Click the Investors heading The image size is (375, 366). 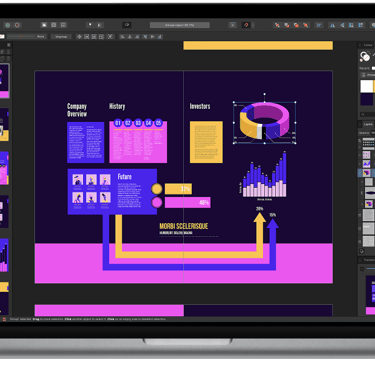click(200, 106)
